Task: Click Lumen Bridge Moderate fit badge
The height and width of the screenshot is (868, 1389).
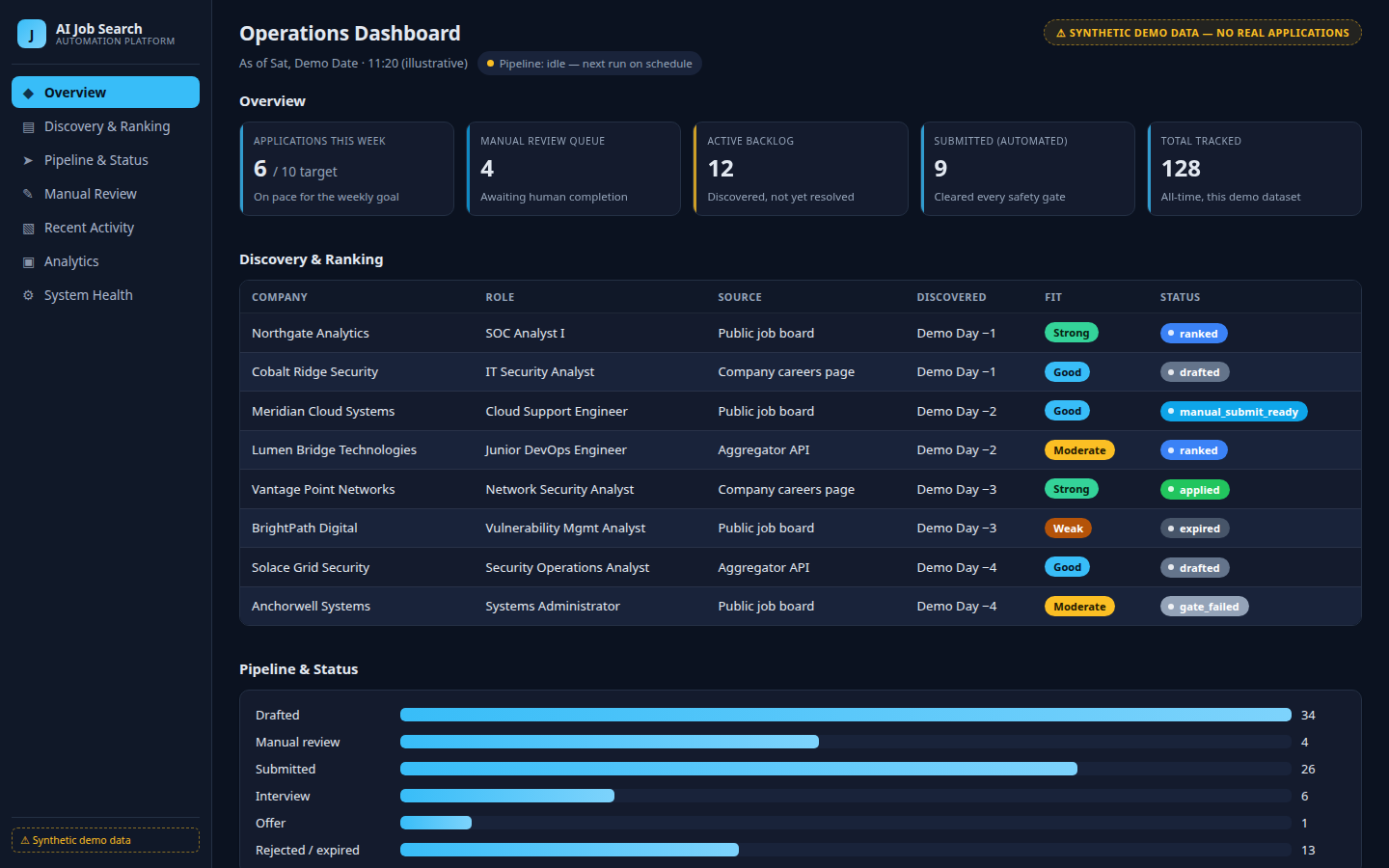Action: (x=1079, y=450)
